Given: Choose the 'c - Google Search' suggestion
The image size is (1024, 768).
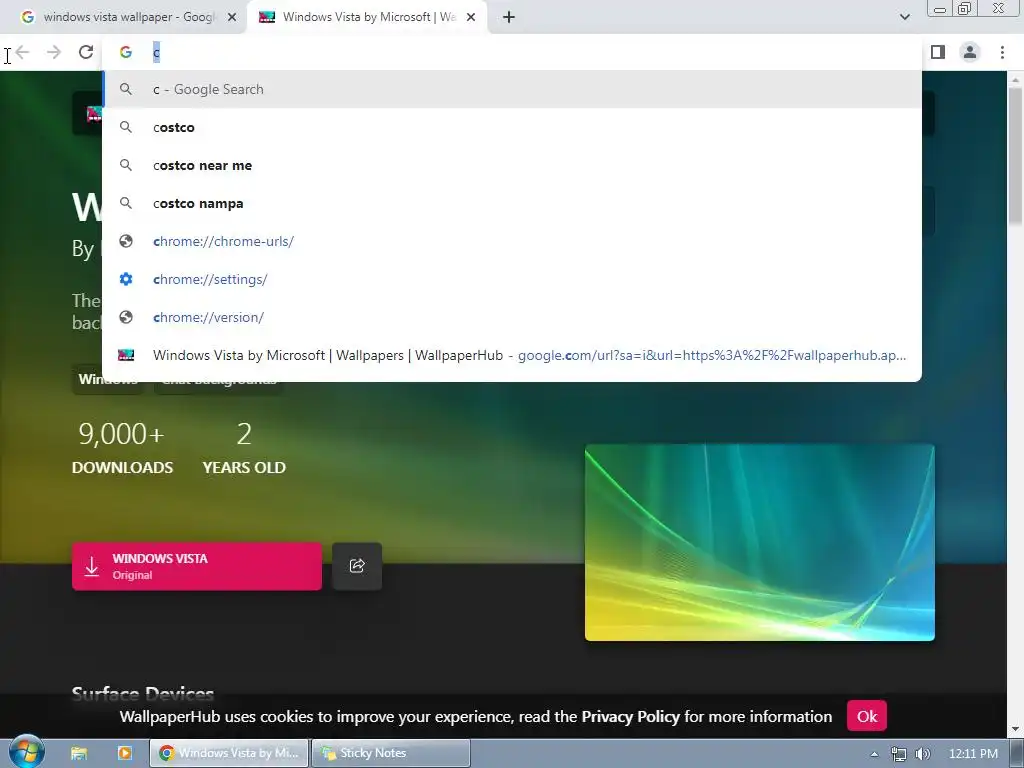Looking at the screenshot, I should tap(512, 89).
